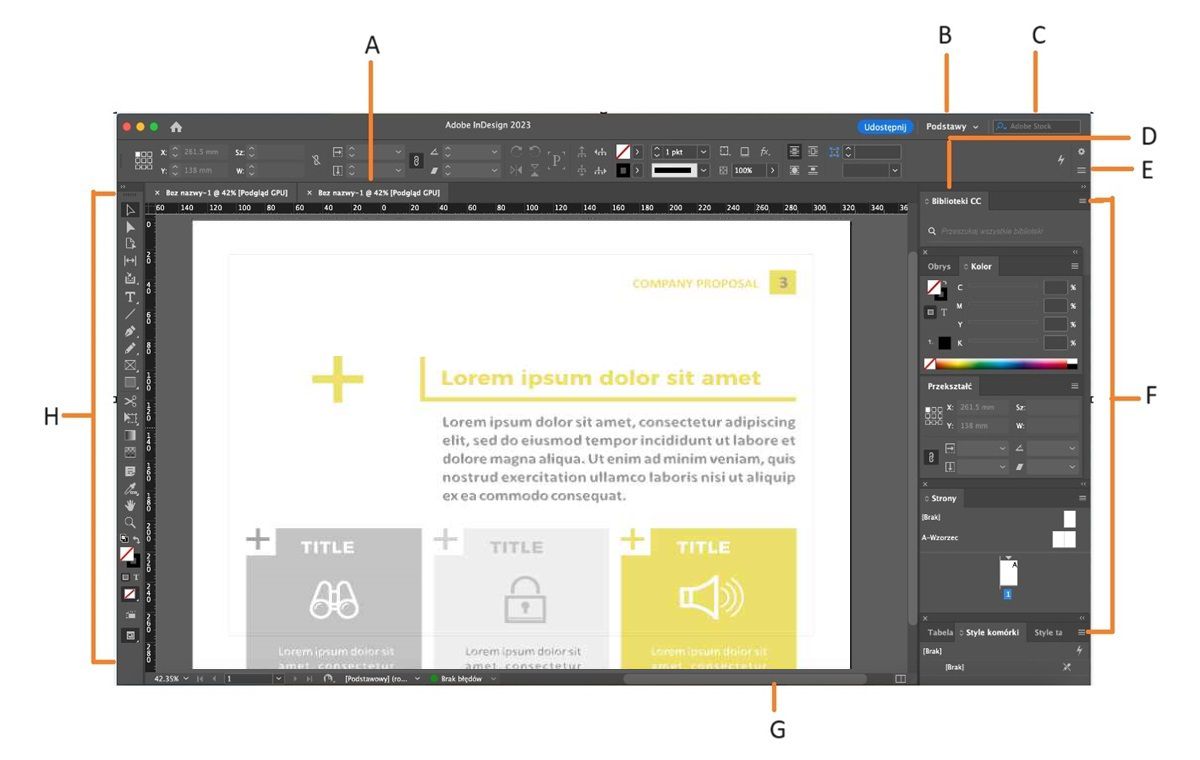Viewport: 1200px width, 760px height.
Task: Select the Type tool
Action: coord(131,298)
